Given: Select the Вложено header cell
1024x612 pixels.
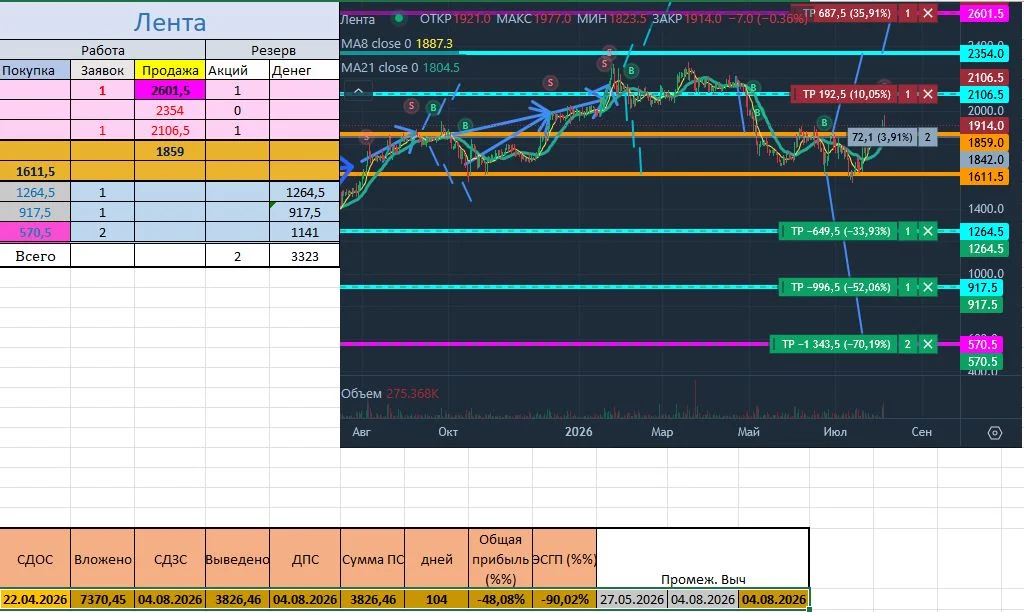Looking at the screenshot, I should pyautogui.click(x=103, y=559).
